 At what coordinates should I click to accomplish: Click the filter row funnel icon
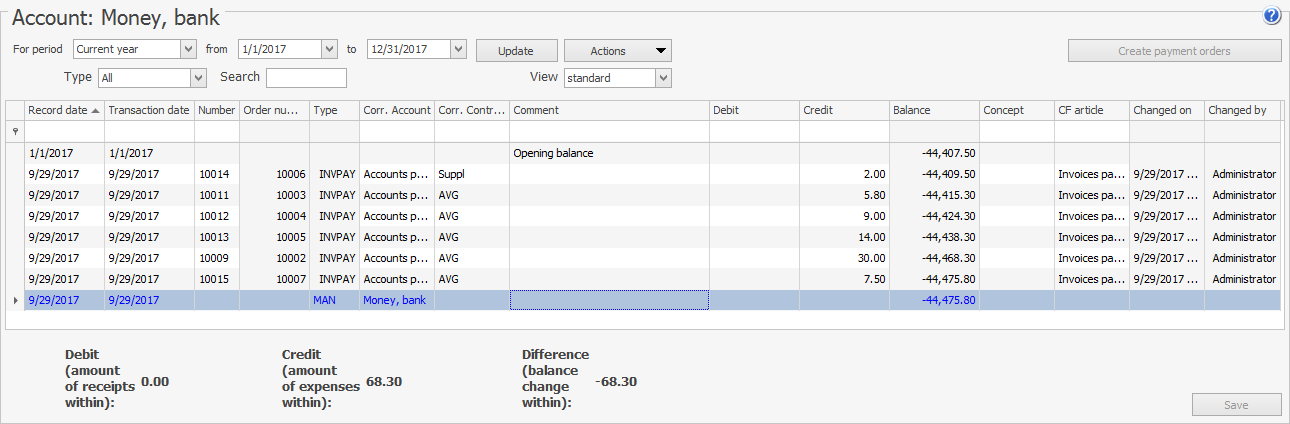14,131
